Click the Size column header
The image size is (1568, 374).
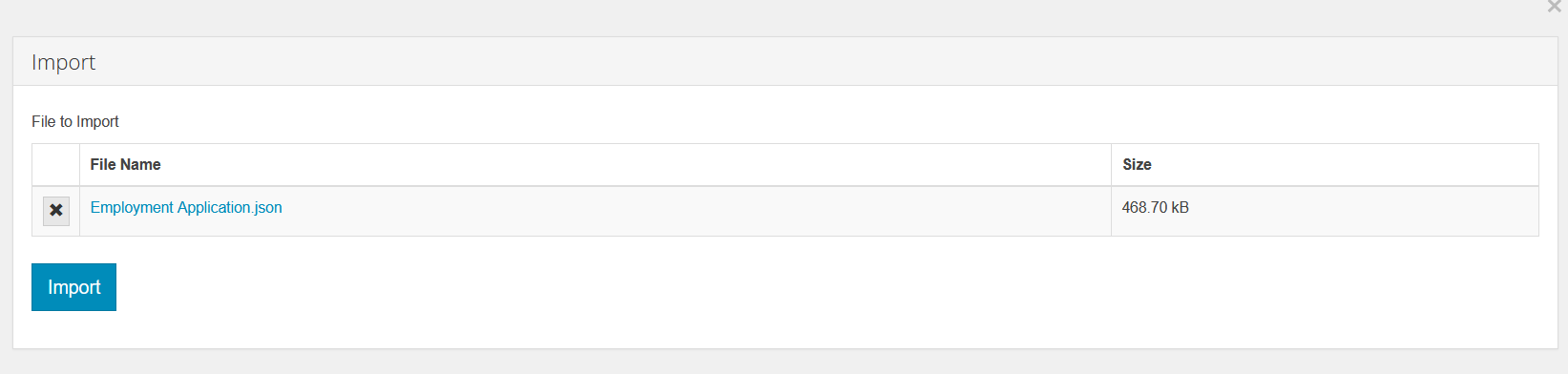(x=1137, y=164)
